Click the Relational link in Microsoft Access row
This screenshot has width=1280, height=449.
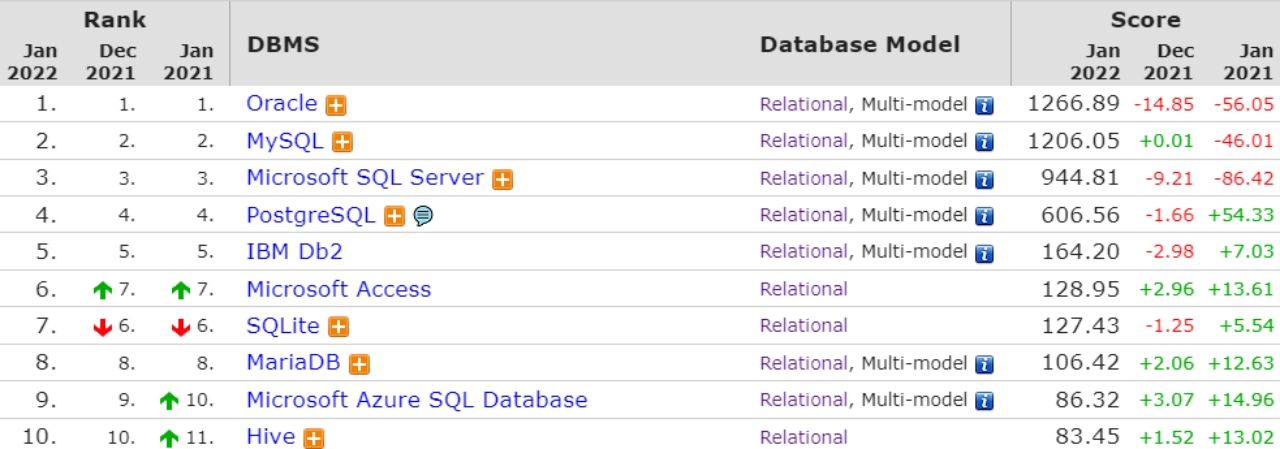[803, 289]
